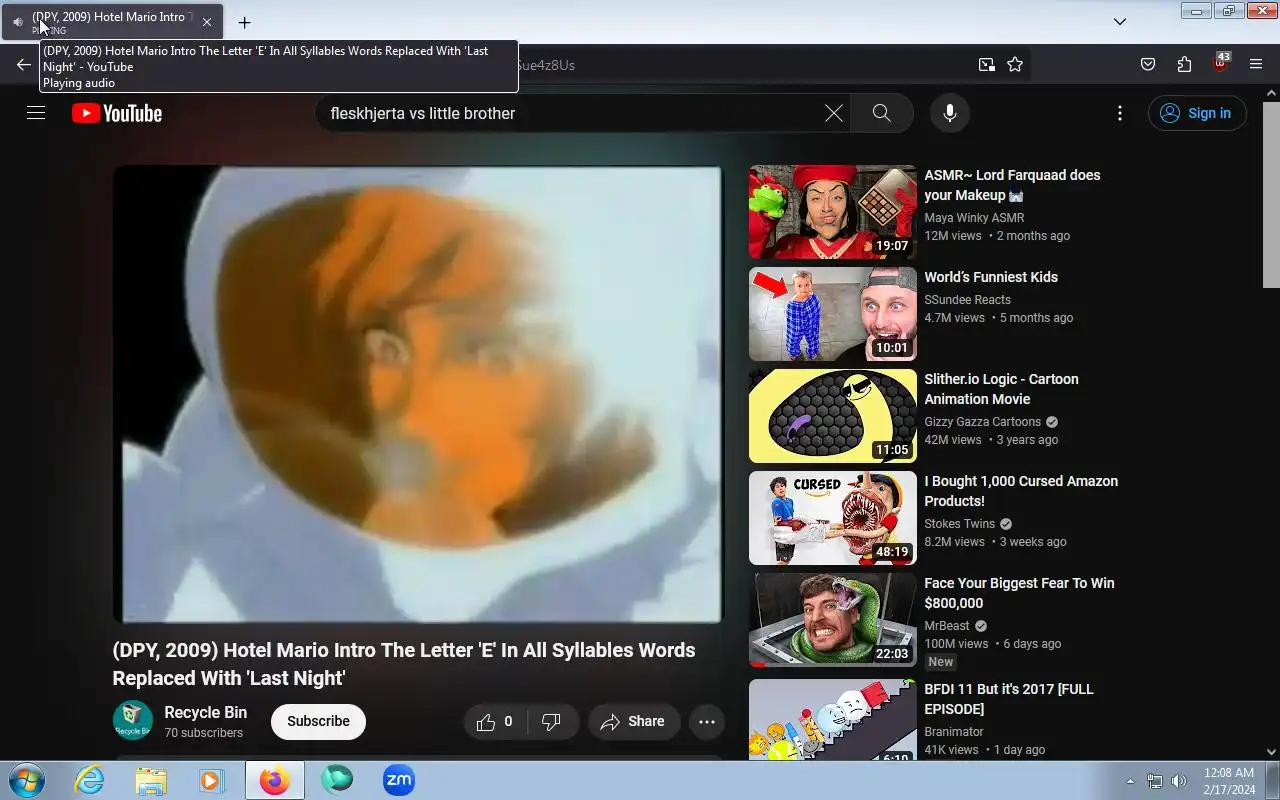Launch Internet Explorer from taskbar
Image resolution: width=1280 pixels, height=800 pixels.
tap(90, 780)
